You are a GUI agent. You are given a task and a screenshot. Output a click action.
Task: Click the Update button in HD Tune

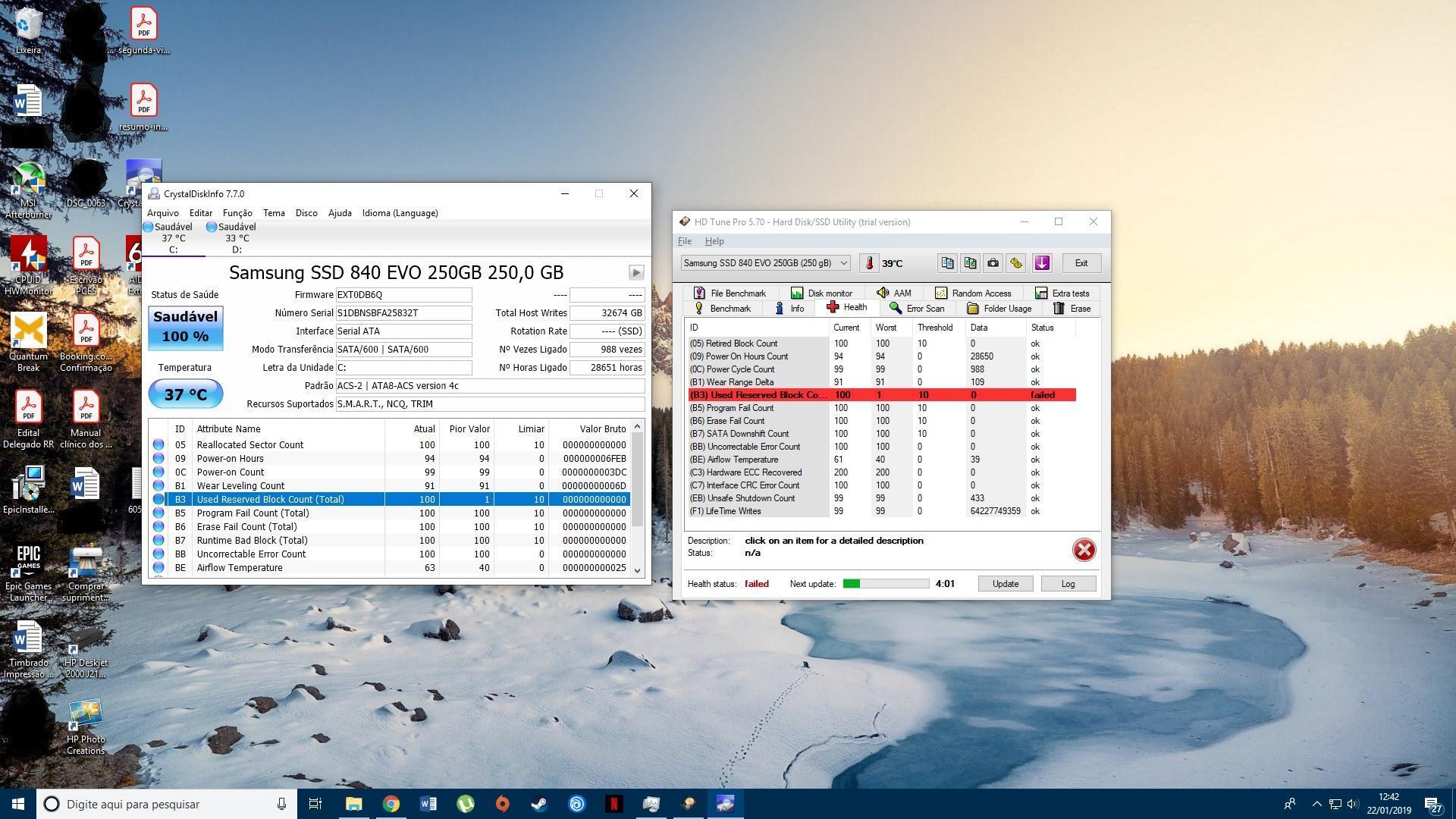[1005, 584]
